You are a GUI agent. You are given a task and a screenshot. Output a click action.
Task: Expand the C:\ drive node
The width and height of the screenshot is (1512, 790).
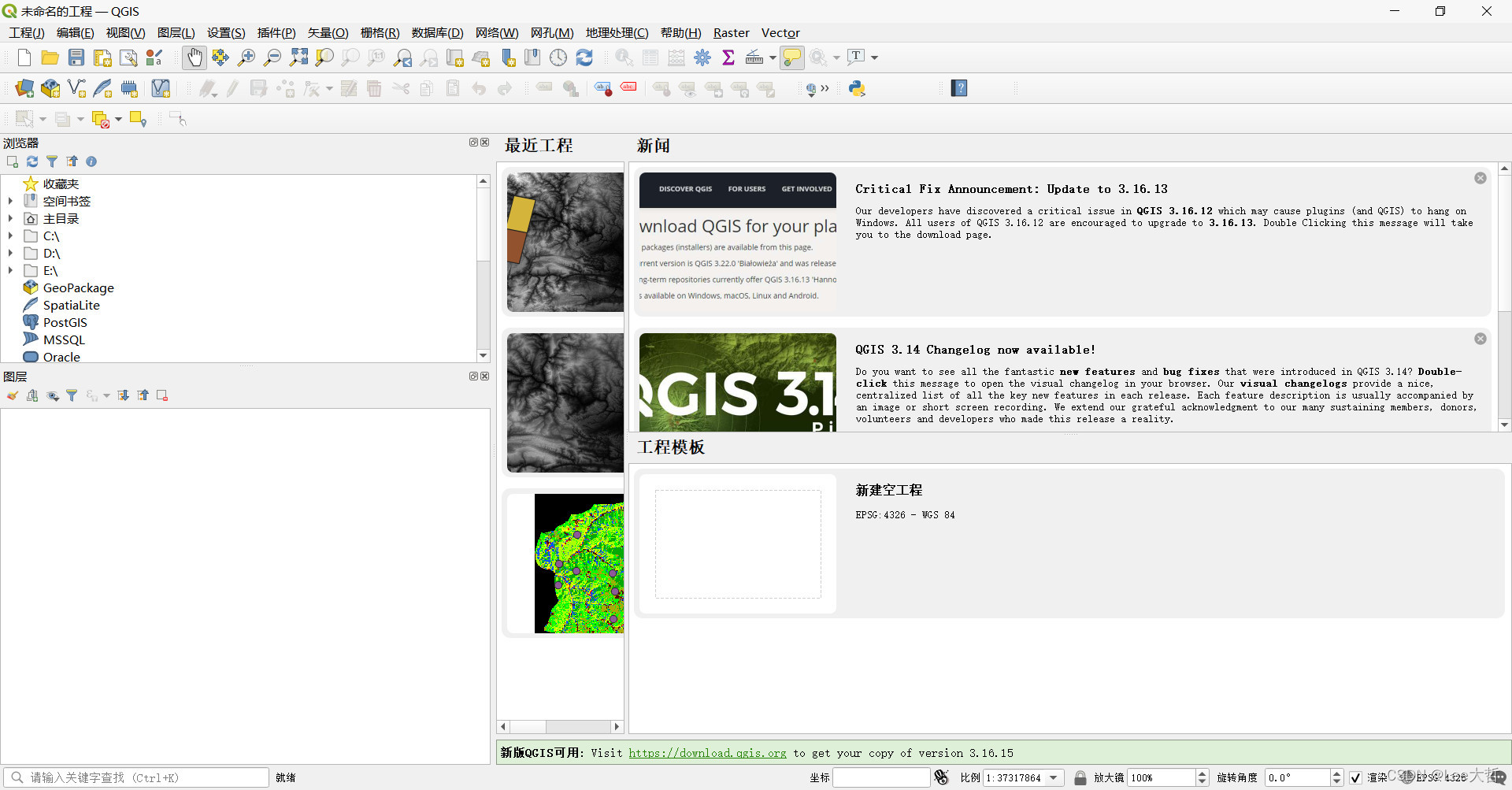10,236
